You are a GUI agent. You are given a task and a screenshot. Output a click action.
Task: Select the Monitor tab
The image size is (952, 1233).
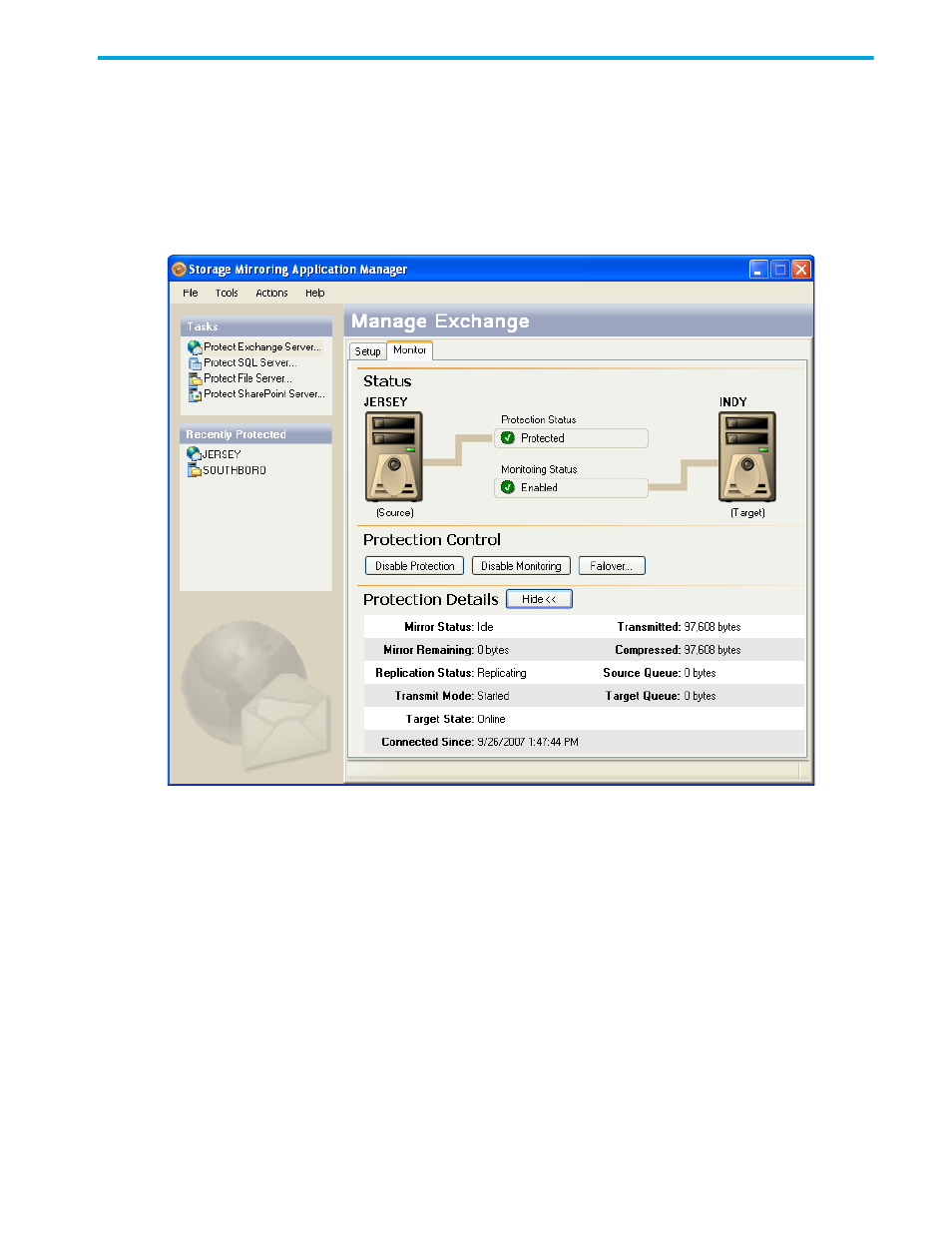(x=409, y=350)
